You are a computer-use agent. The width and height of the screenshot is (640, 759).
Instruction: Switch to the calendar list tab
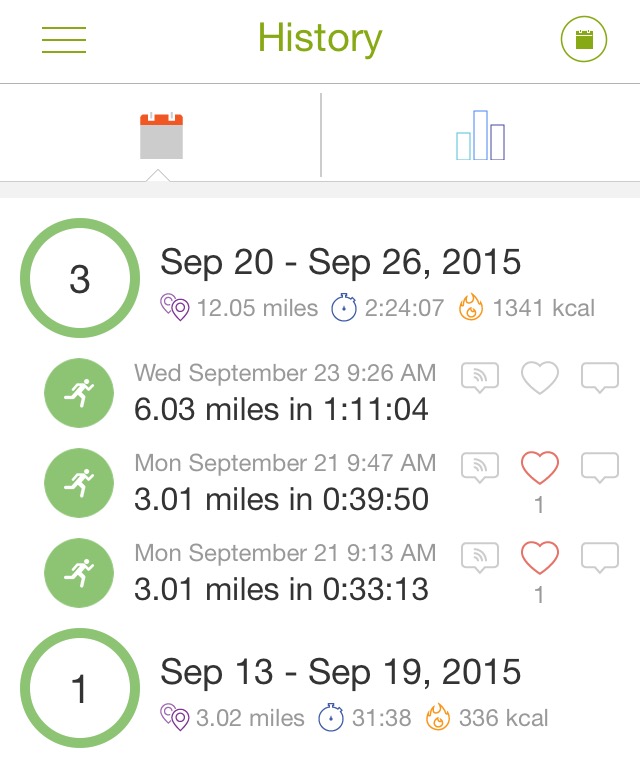(161, 137)
